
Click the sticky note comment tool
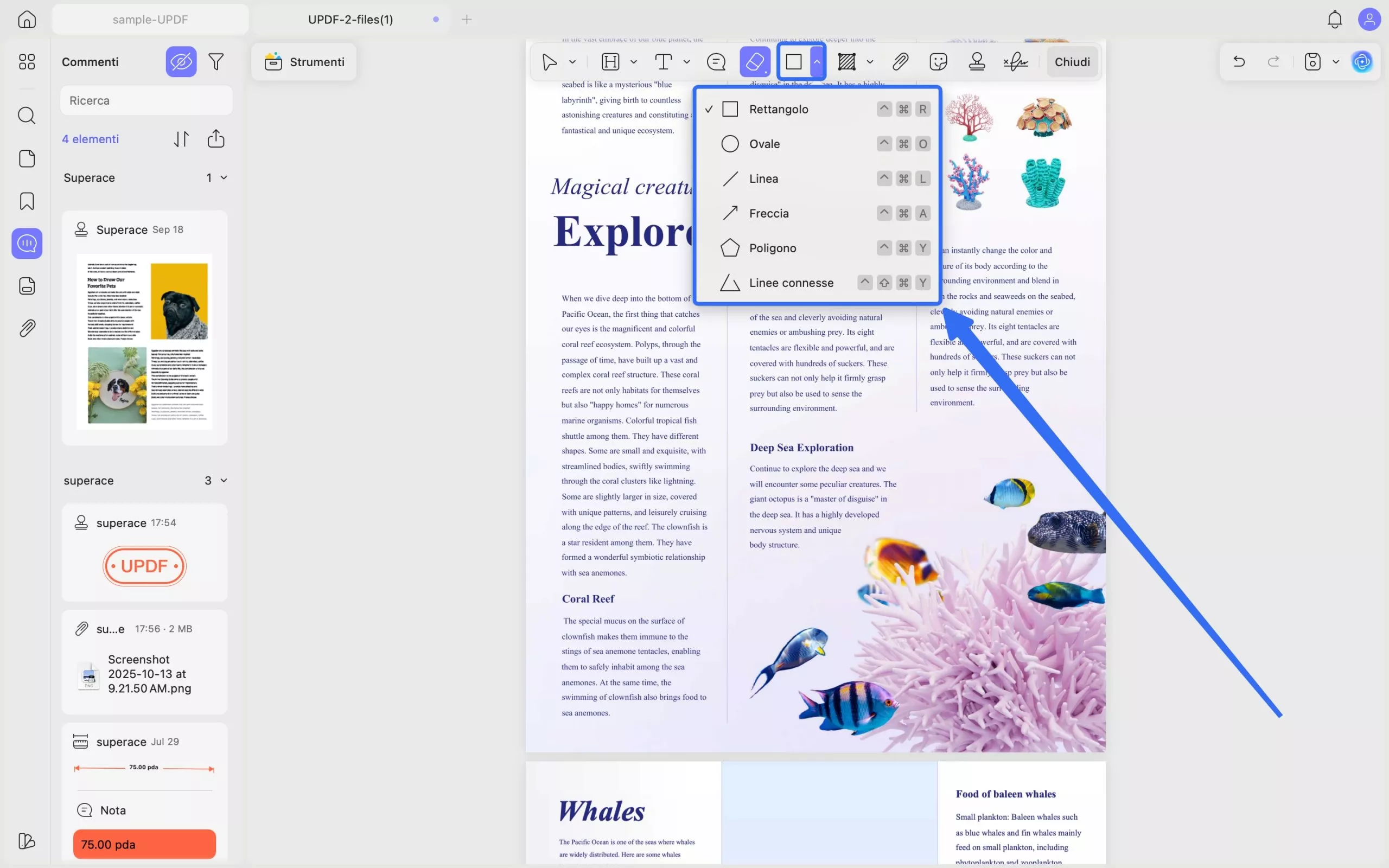[x=716, y=61]
